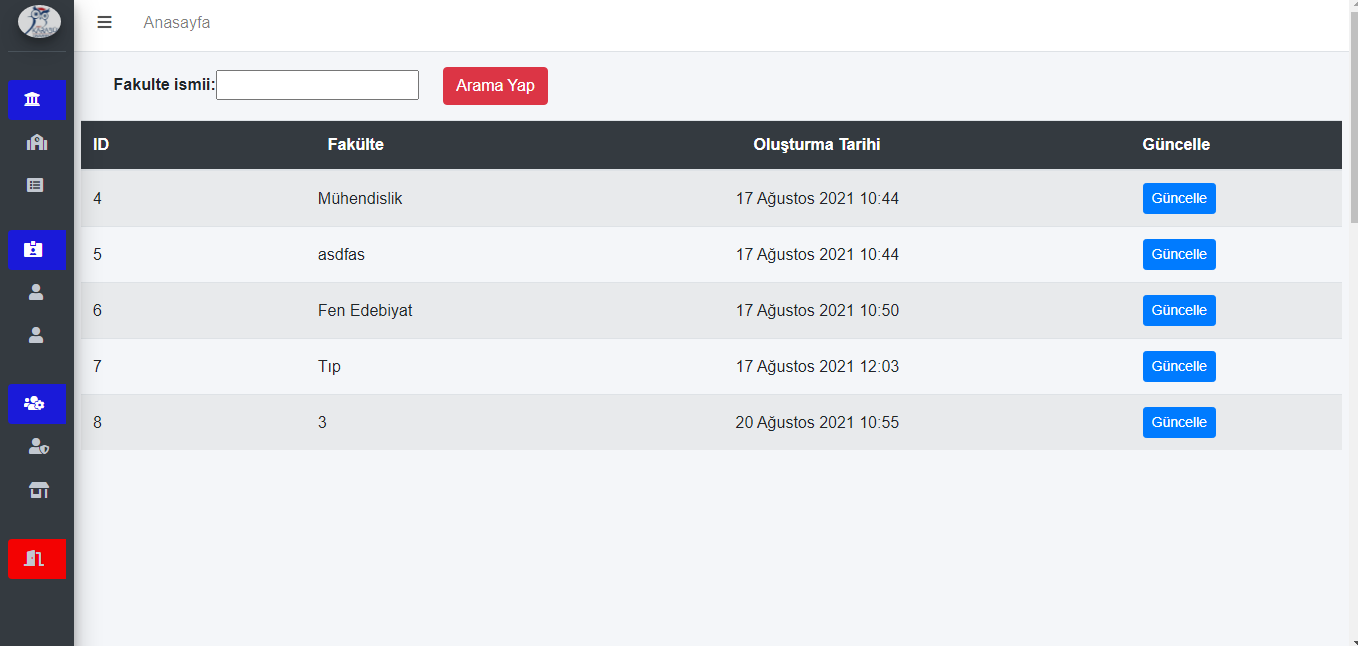
Task: Click the owl logo in sidebar
Action: pyautogui.click(x=39, y=21)
